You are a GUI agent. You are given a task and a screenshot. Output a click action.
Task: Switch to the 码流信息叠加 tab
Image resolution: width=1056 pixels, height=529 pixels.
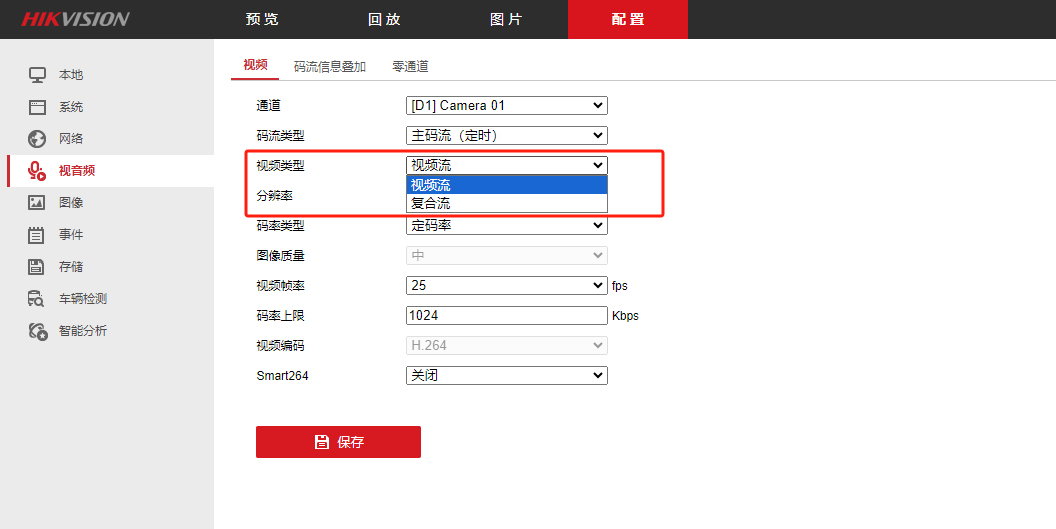click(x=330, y=66)
